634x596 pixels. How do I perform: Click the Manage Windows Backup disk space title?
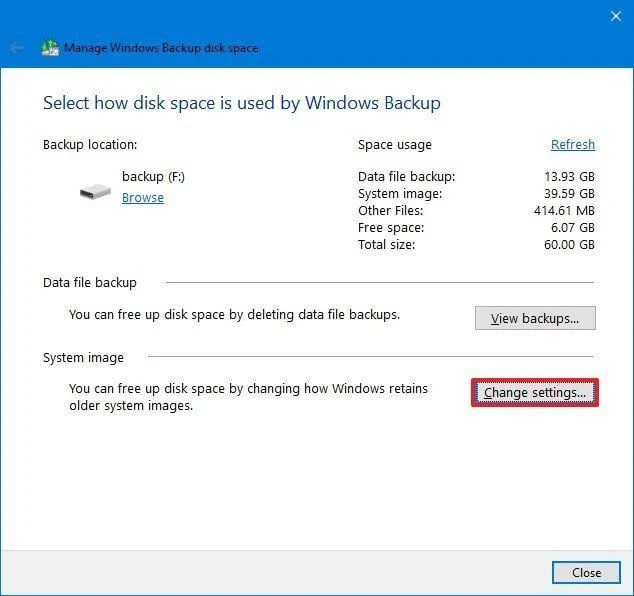161,47
